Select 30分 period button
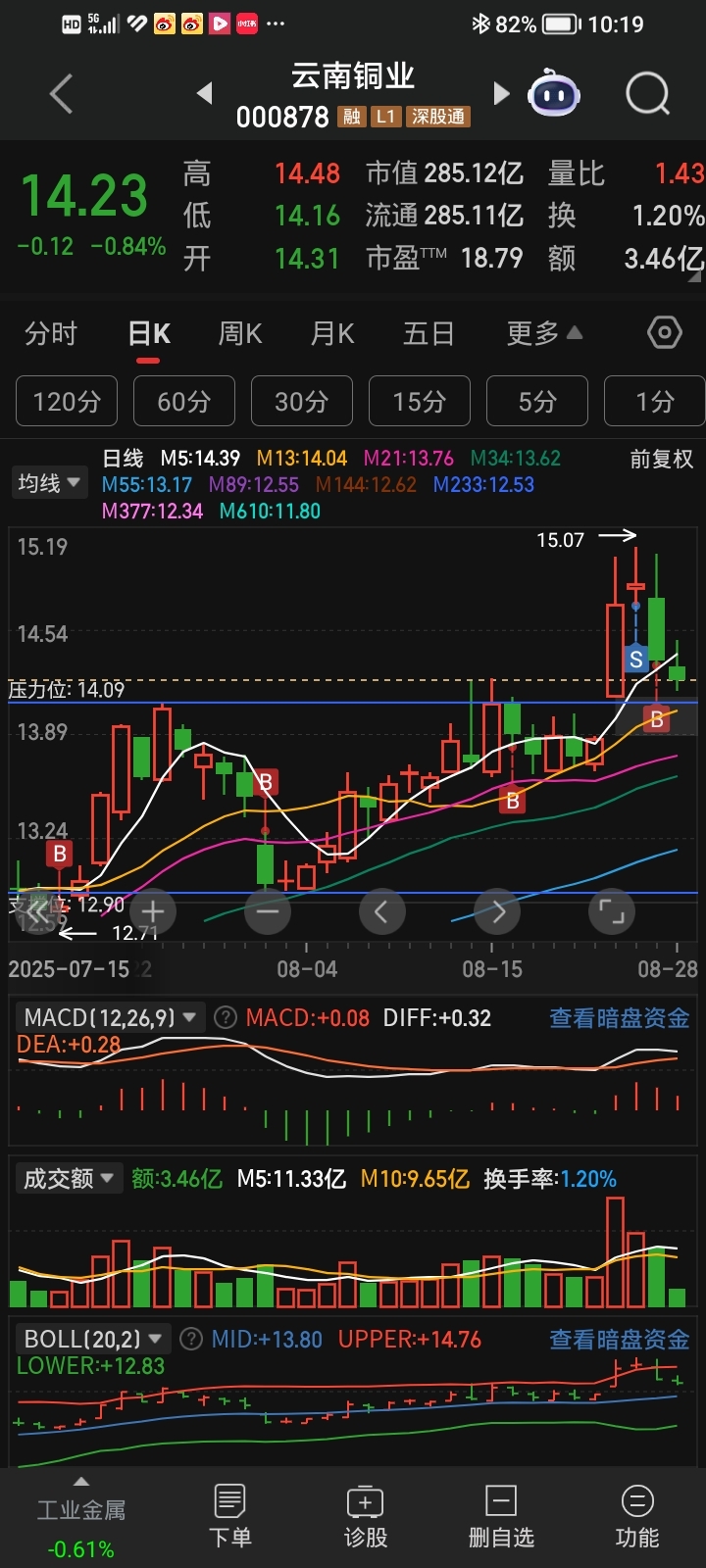 pyautogui.click(x=302, y=401)
